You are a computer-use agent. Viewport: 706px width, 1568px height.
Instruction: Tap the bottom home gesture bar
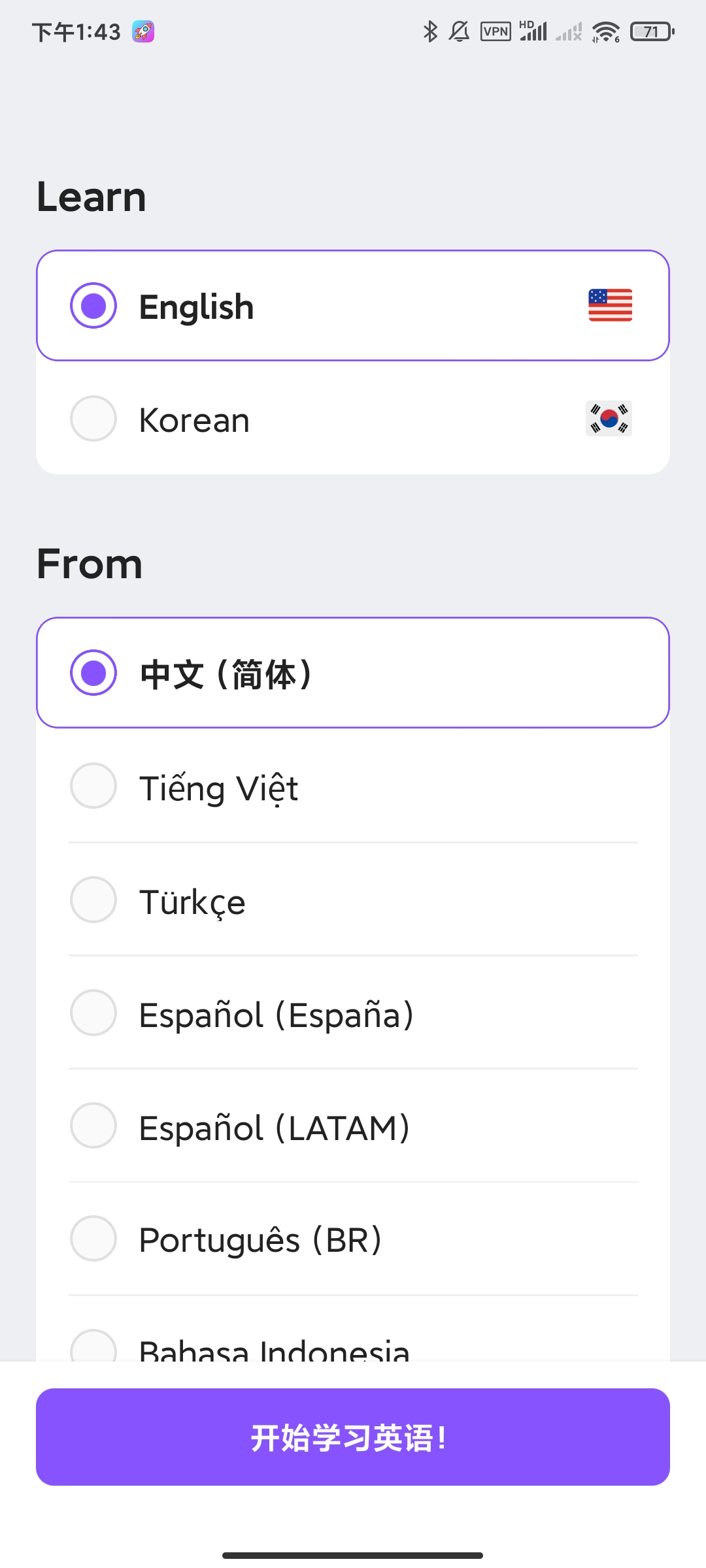click(353, 1555)
